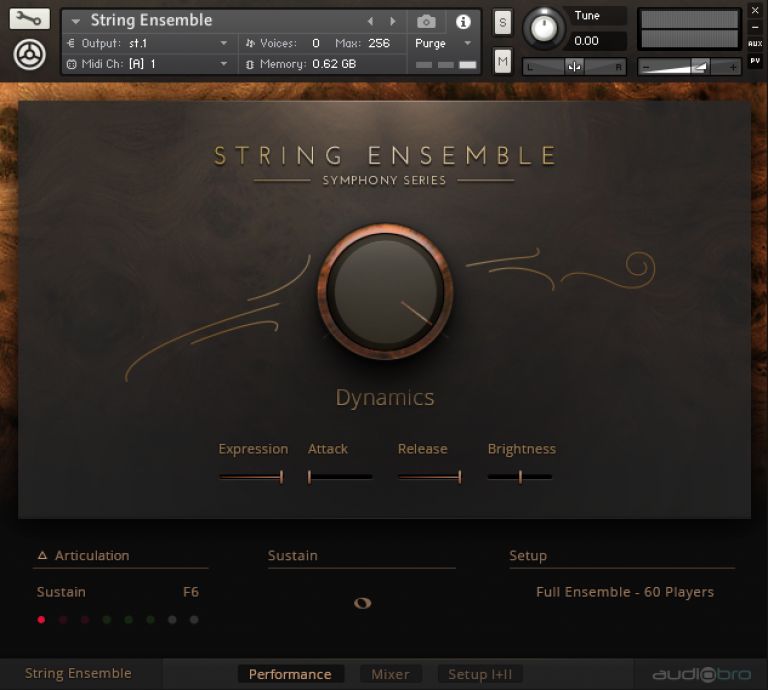Switch to the Mixer tab
The width and height of the screenshot is (768, 690).
(x=390, y=674)
